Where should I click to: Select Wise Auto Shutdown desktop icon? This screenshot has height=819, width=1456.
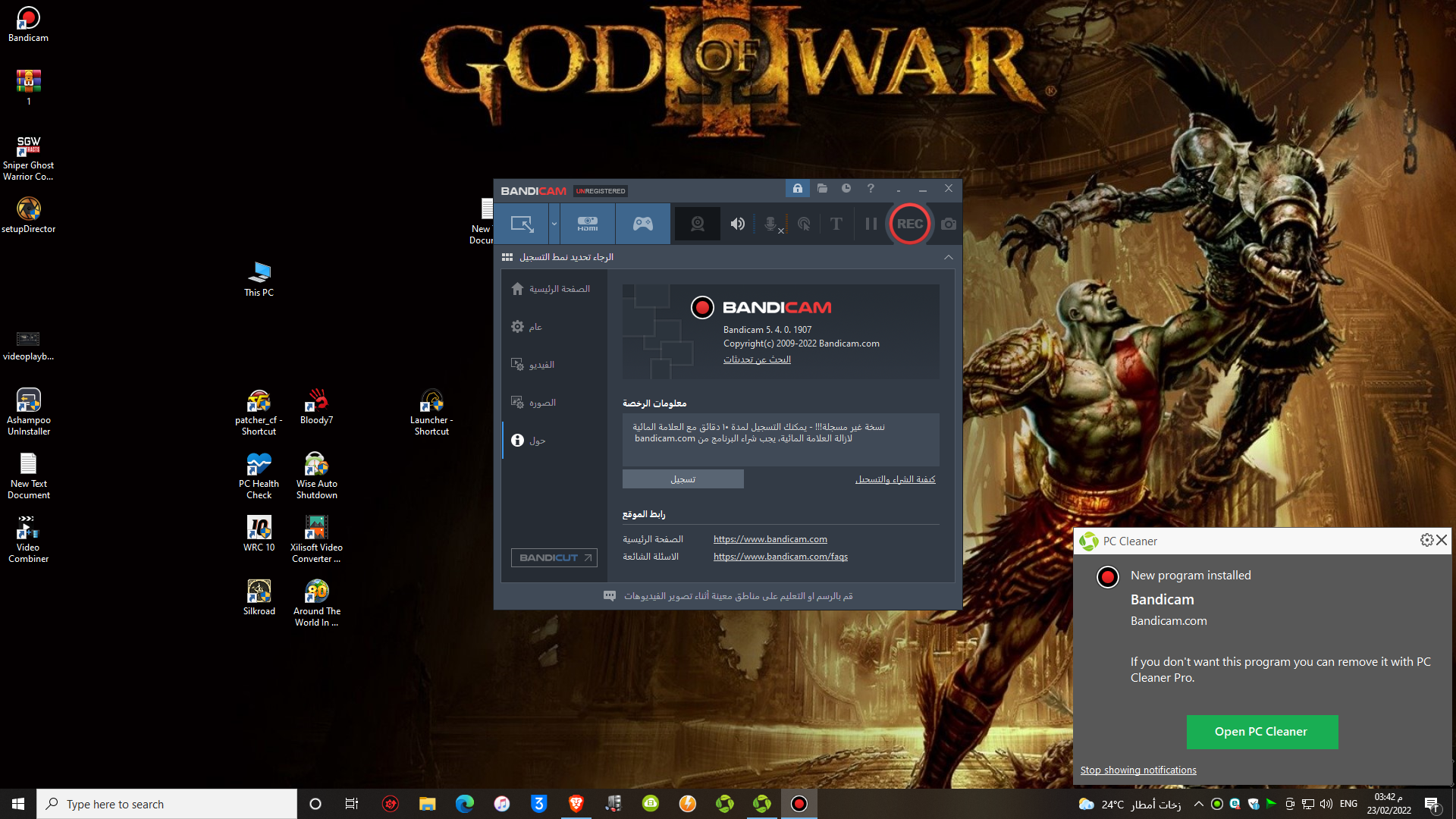click(316, 475)
